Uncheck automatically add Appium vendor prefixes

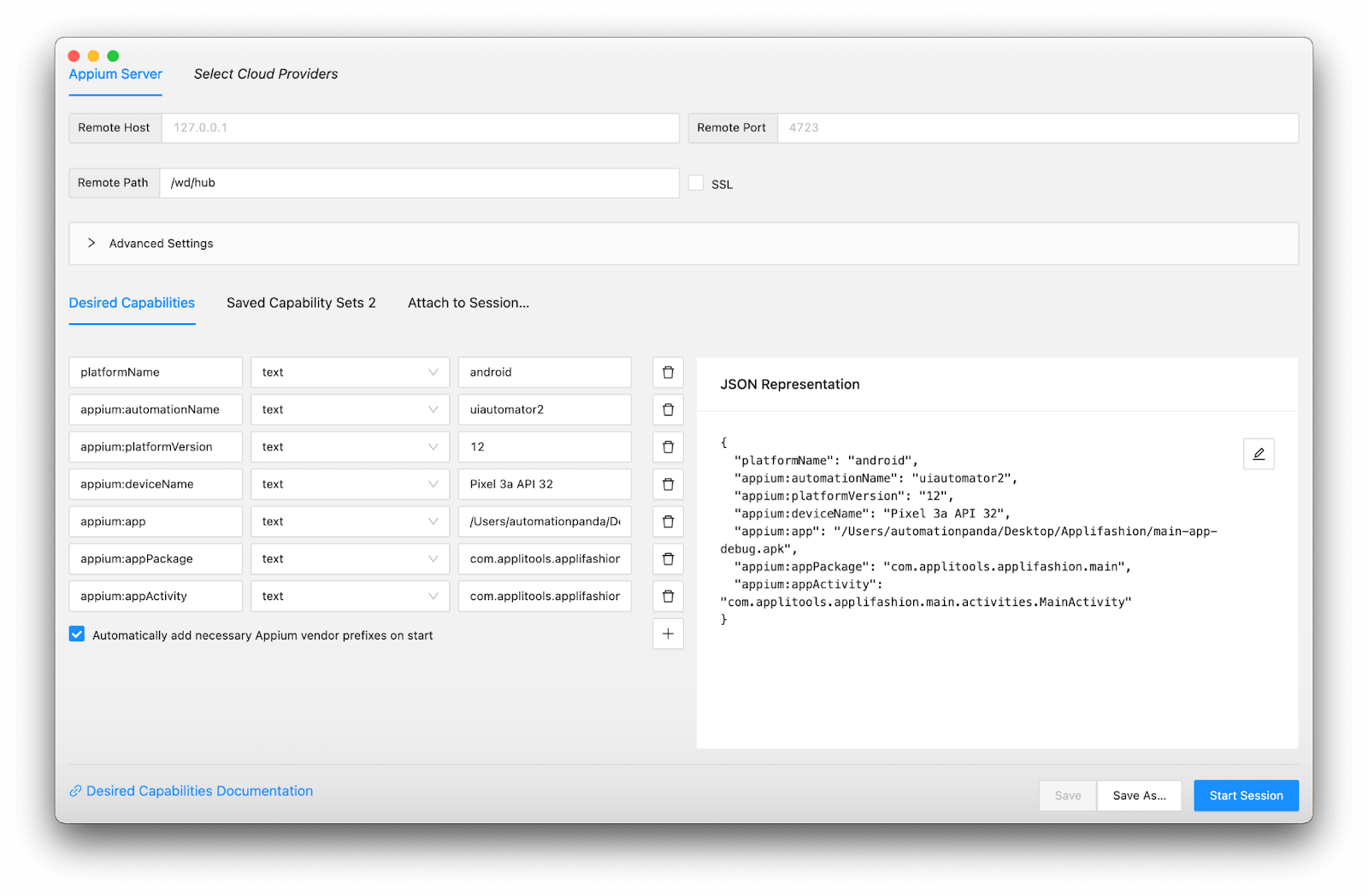pyautogui.click(x=77, y=634)
